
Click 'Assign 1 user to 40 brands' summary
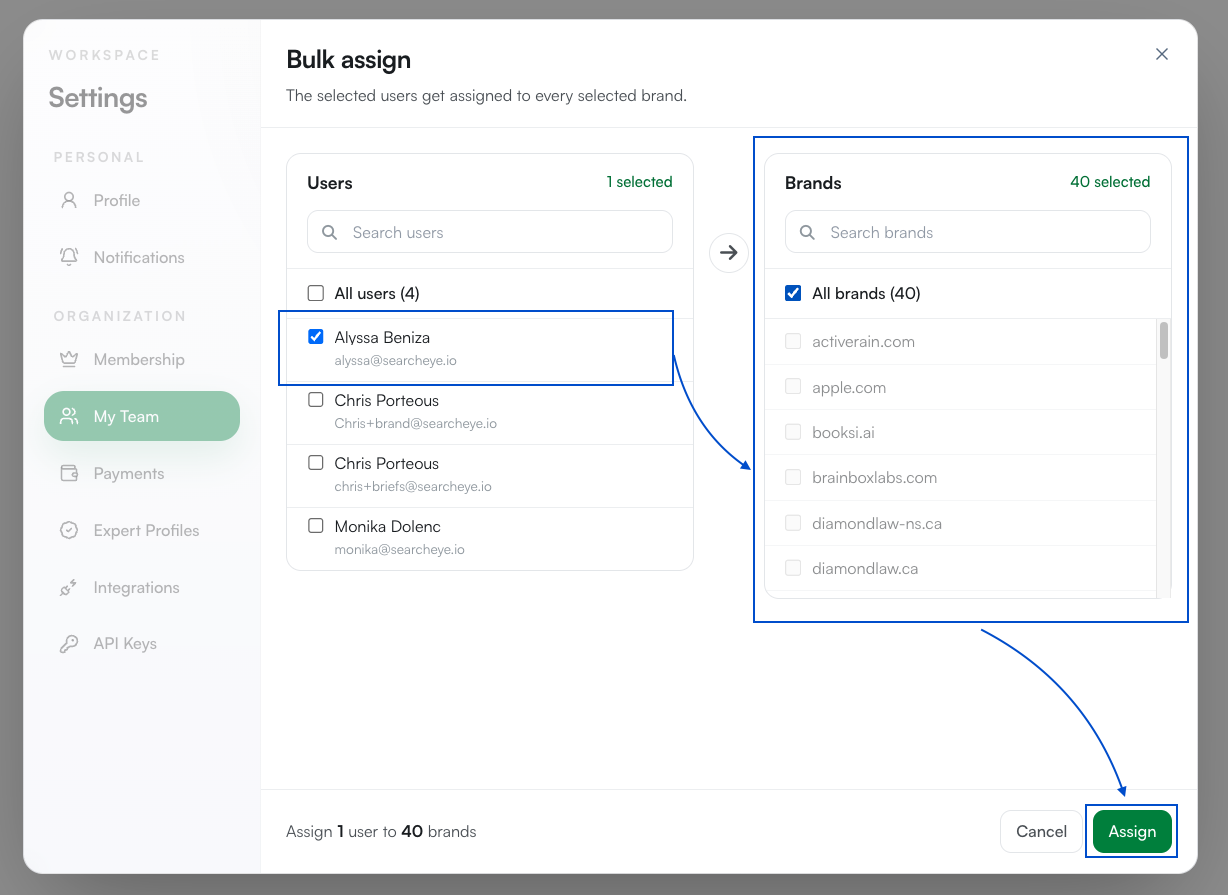[x=381, y=831]
